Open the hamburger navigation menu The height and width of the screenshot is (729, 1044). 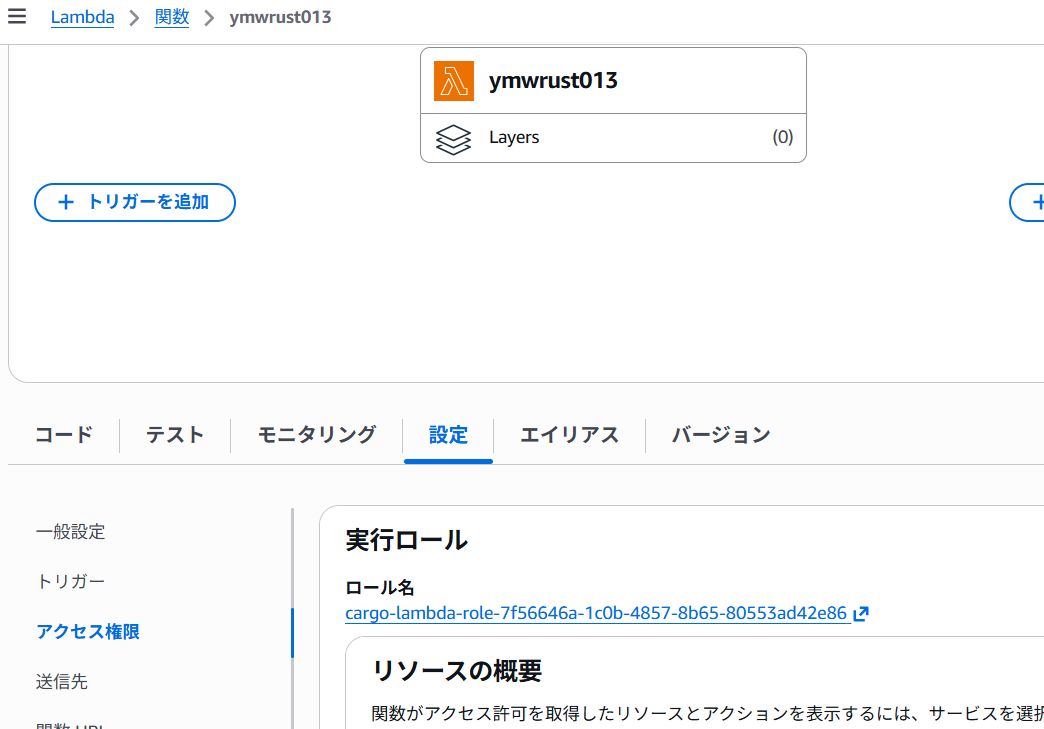point(17,17)
